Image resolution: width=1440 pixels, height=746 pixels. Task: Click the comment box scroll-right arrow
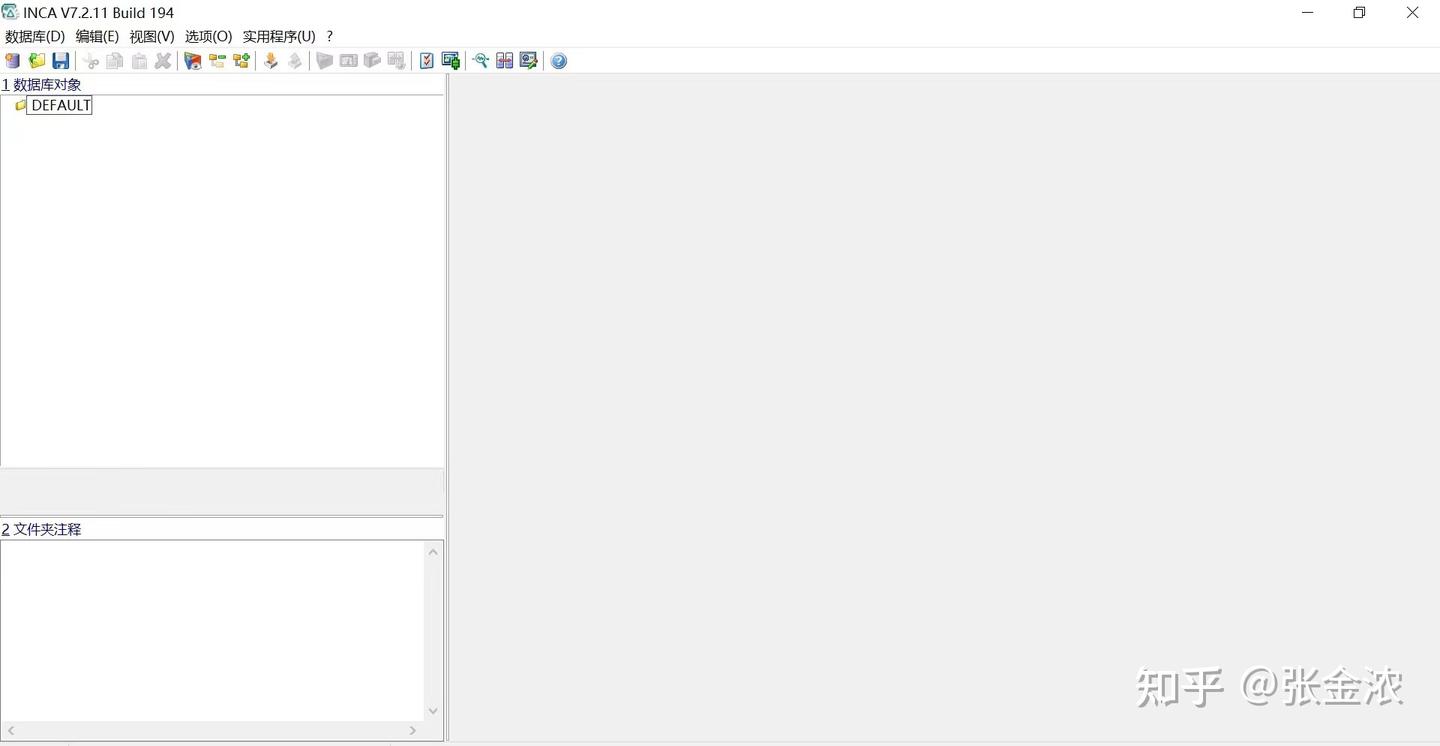coord(413,731)
